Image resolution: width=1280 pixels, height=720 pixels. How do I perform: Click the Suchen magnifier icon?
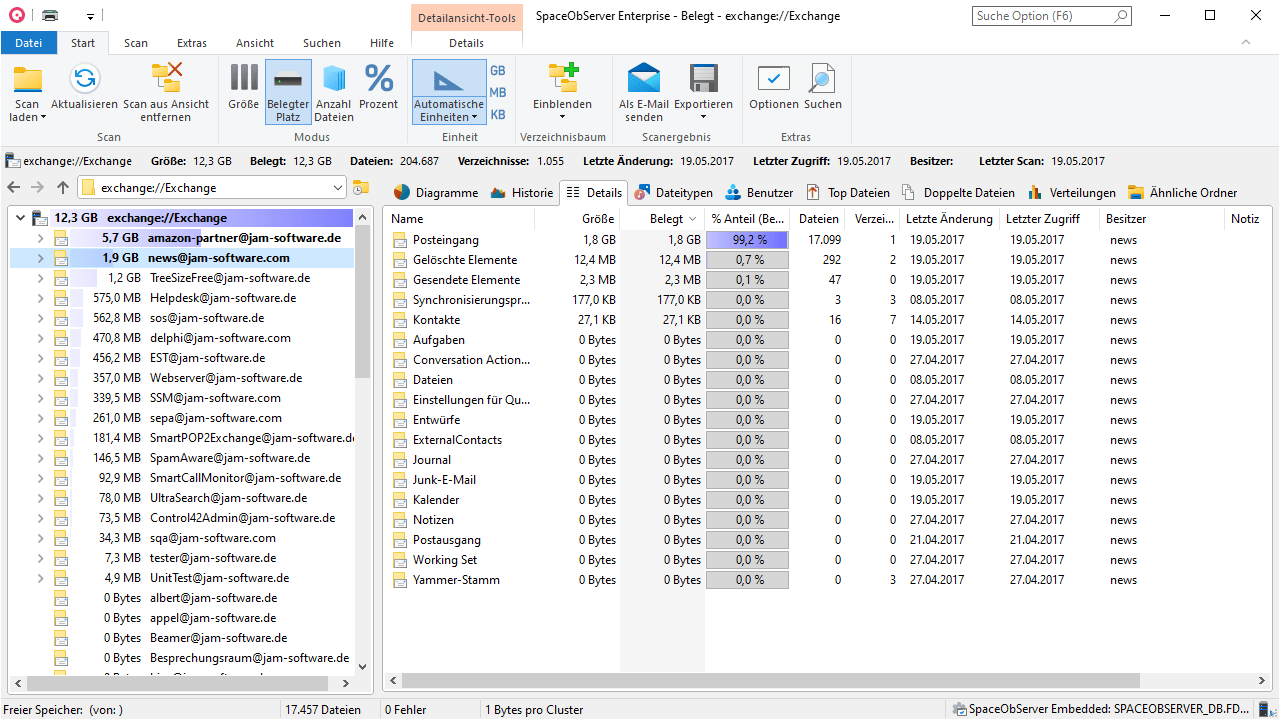pos(822,79)
